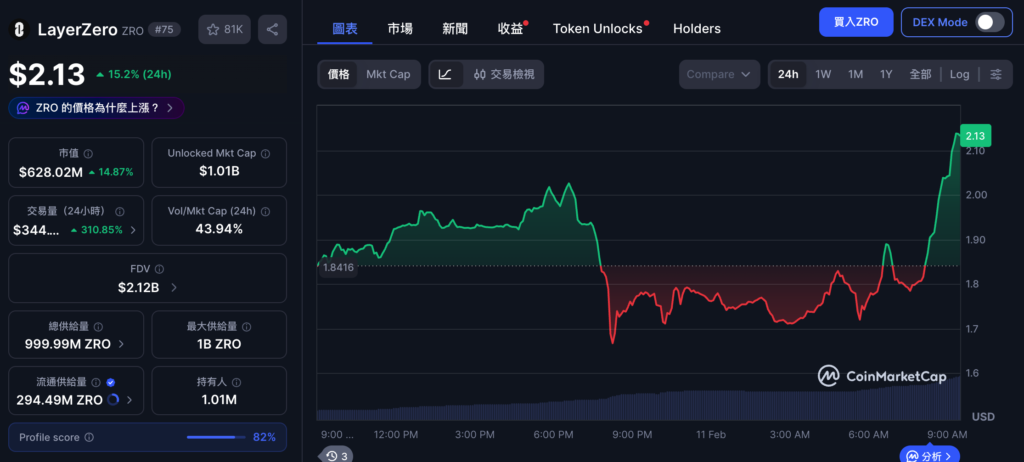1024x462 pixels.
Task: Click info icon next to Unlocked Mkt Cap
Action: click(x=265, y=154)
